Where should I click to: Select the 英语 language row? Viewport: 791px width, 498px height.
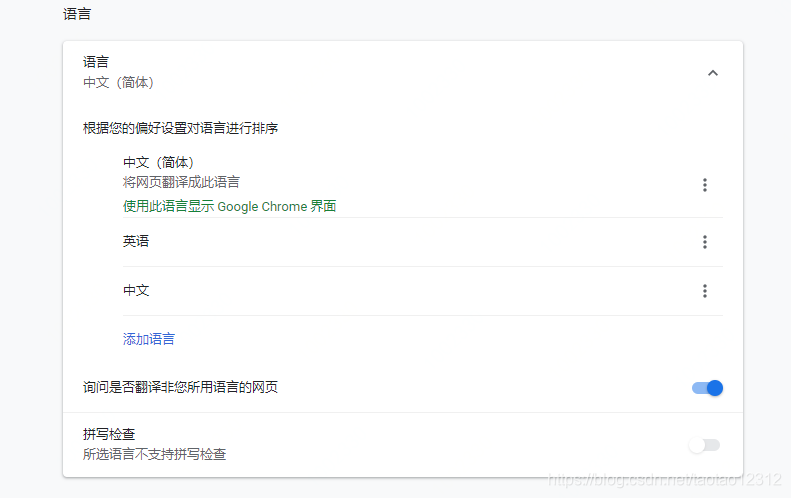point(423,242)
